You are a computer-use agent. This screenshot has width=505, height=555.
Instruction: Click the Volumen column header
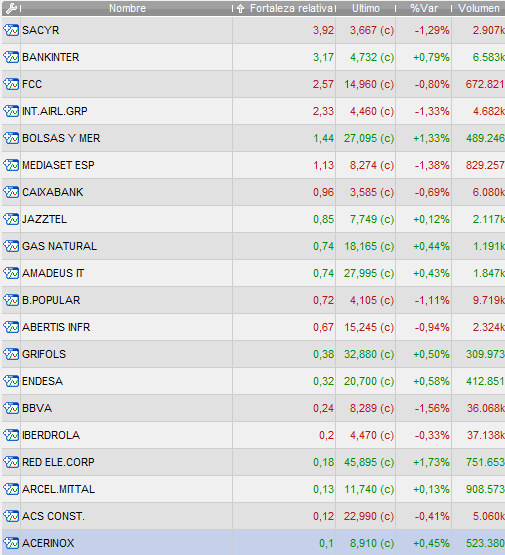tap(478, 8)
